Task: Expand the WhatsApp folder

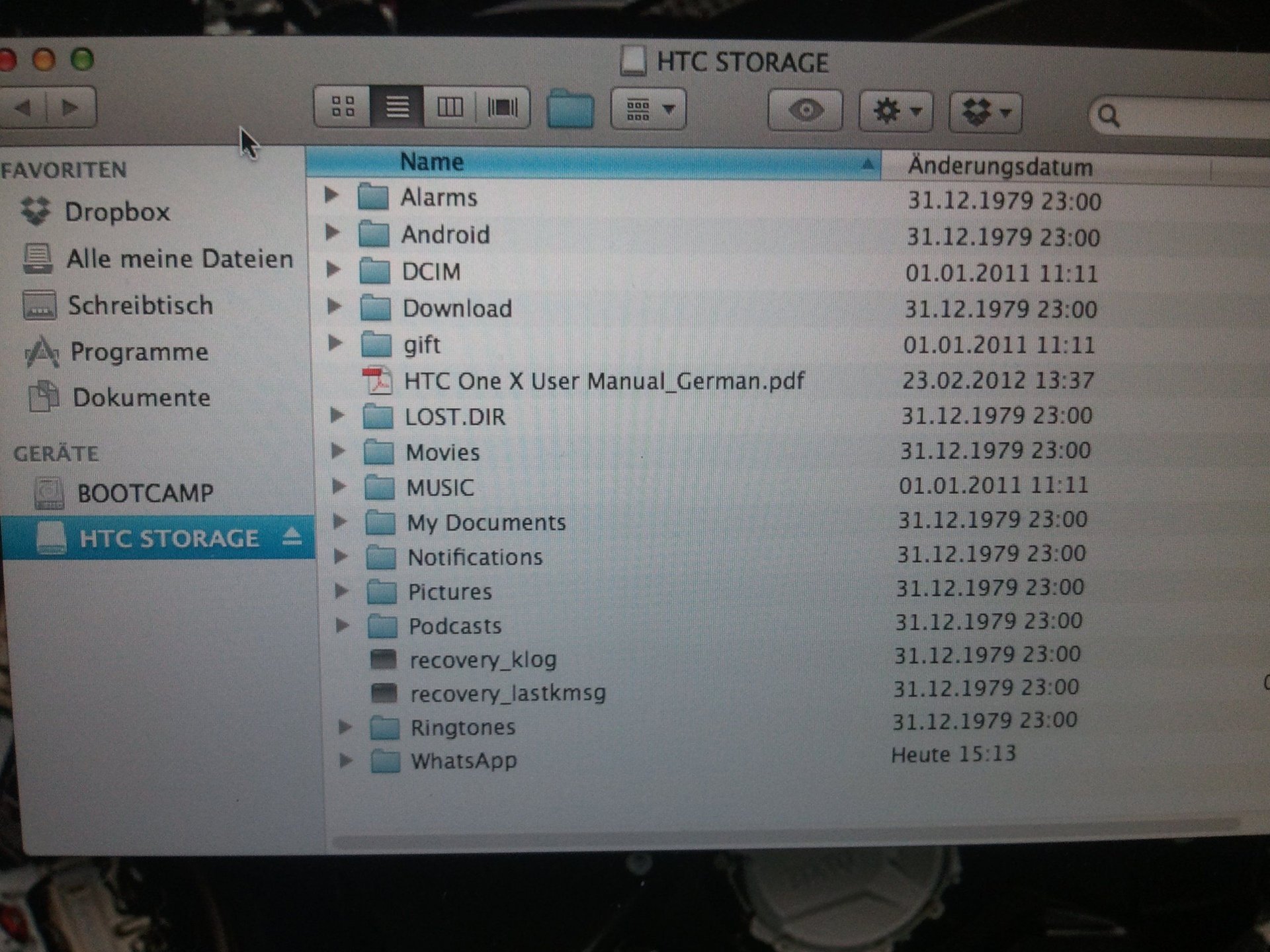Action: point(345,760)
